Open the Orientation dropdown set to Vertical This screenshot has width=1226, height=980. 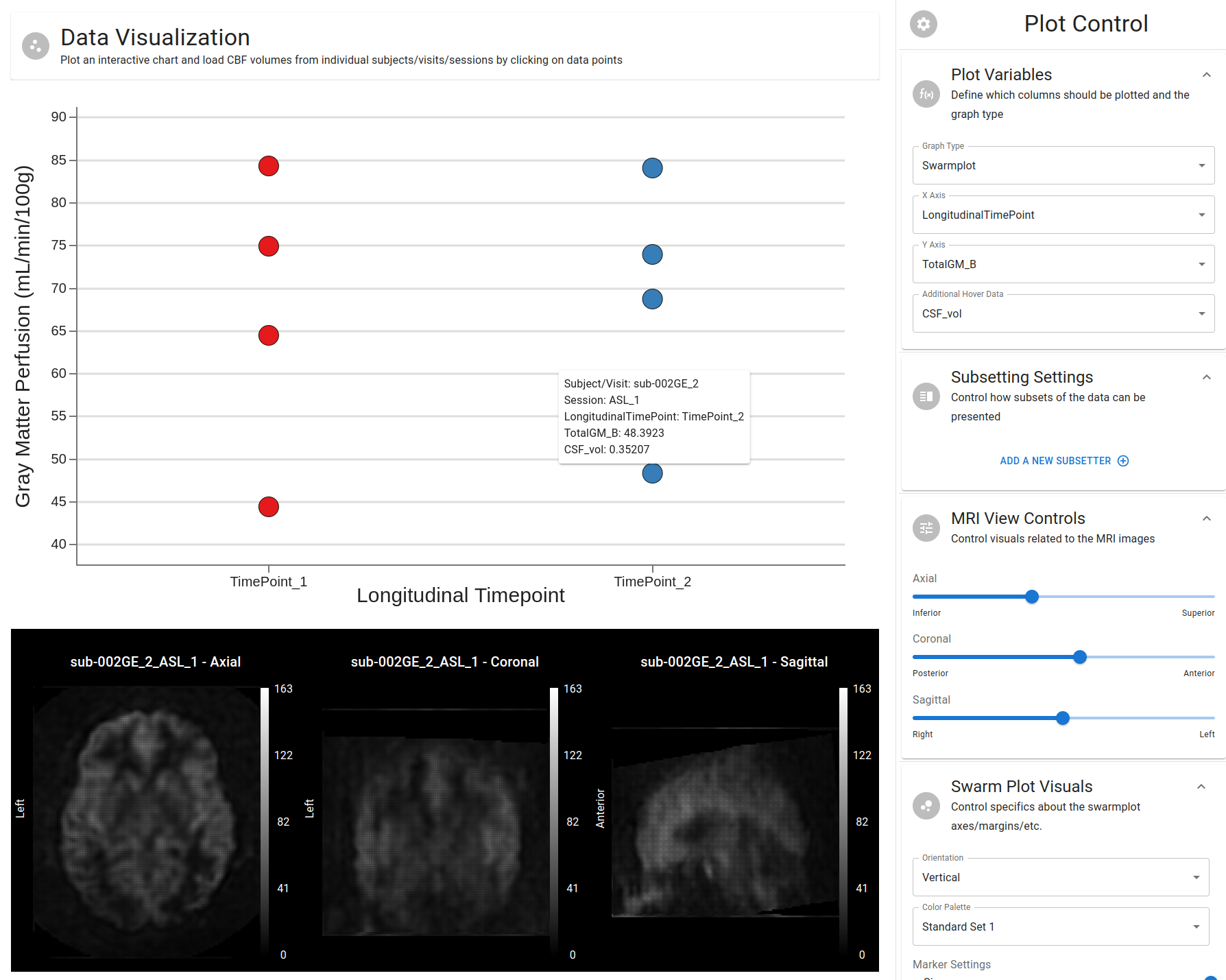coord(1061,877)
